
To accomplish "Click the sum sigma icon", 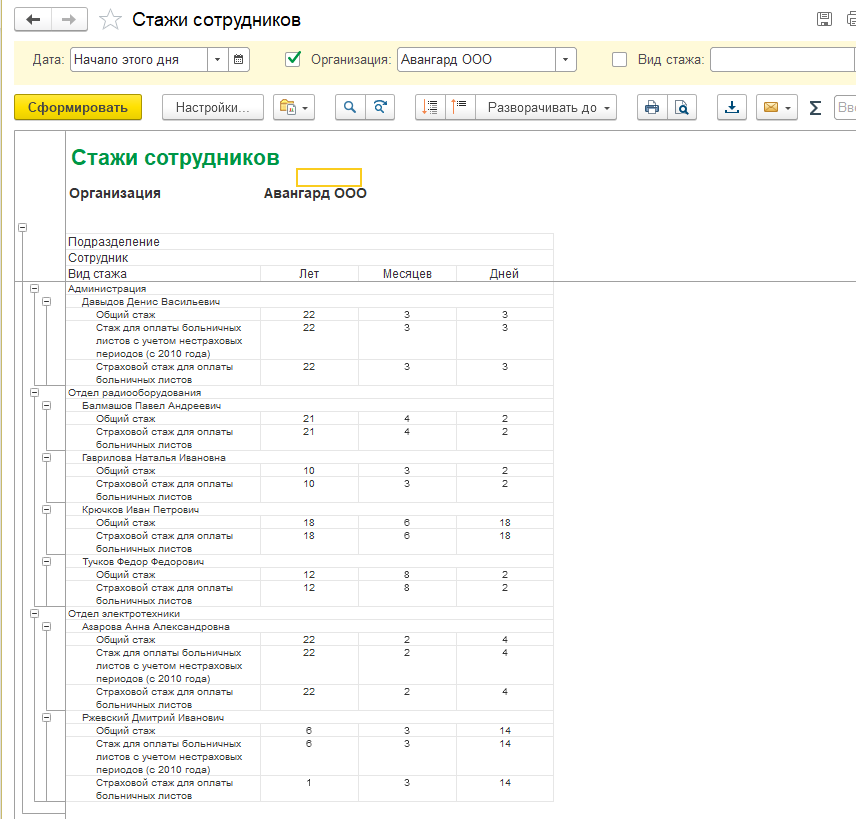I will click(x=815, y=108).
